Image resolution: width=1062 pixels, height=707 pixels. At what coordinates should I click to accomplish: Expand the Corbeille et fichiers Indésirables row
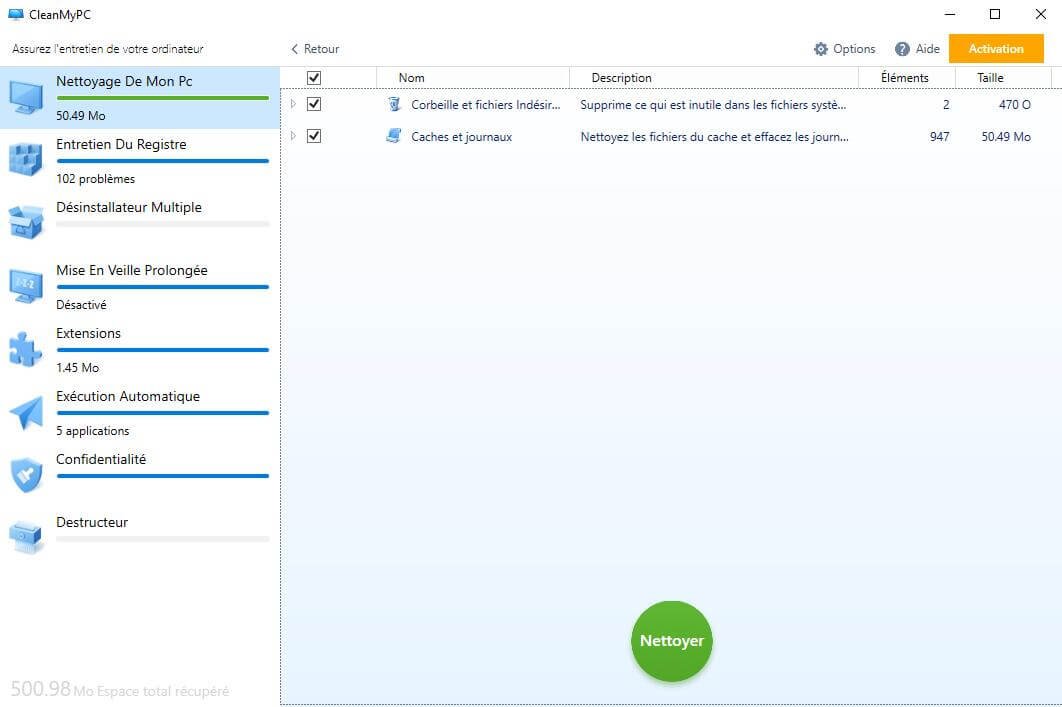[293, 104]
